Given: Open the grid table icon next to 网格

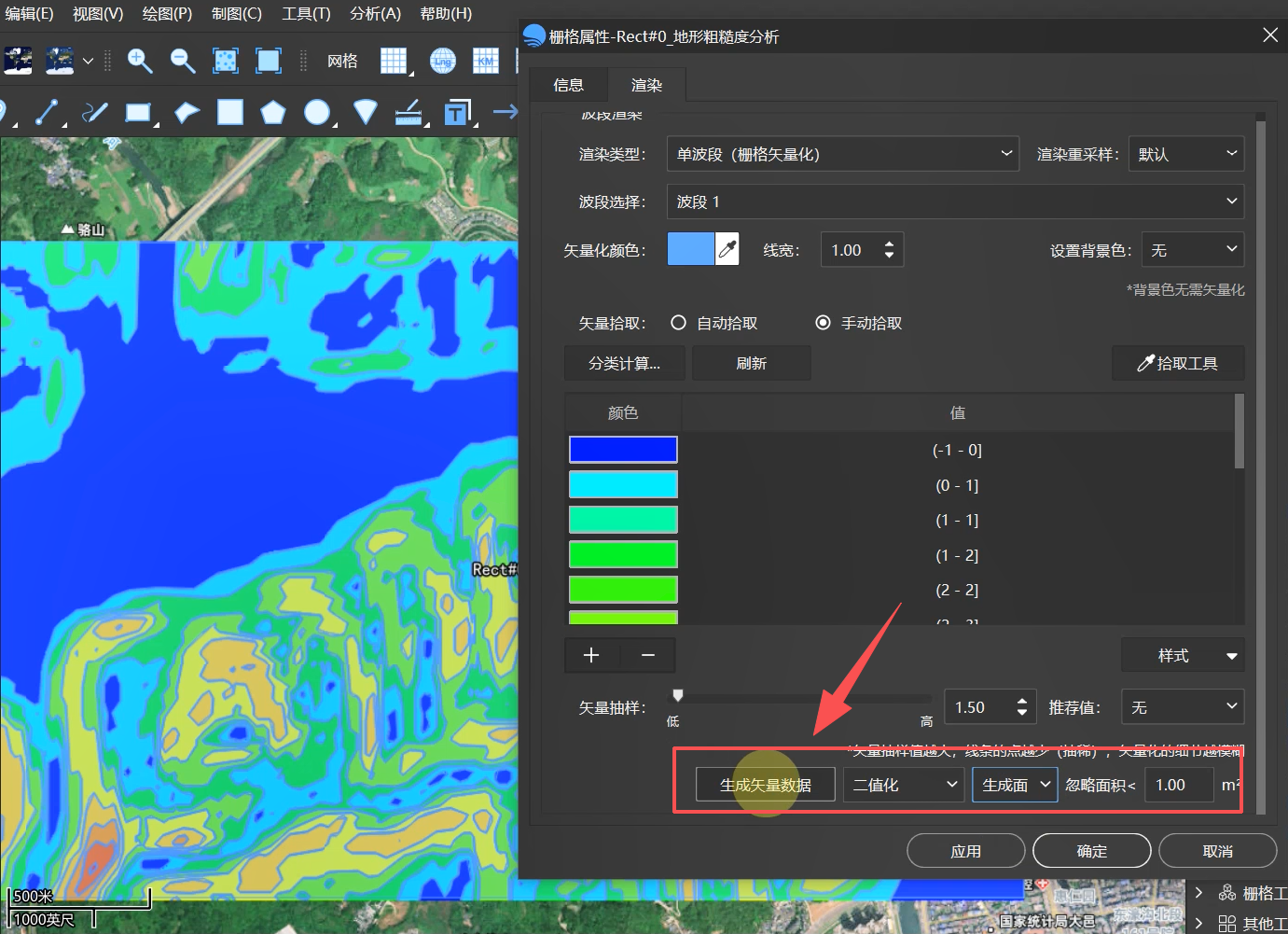Looking at the screenshot, I should coord(395,61).
